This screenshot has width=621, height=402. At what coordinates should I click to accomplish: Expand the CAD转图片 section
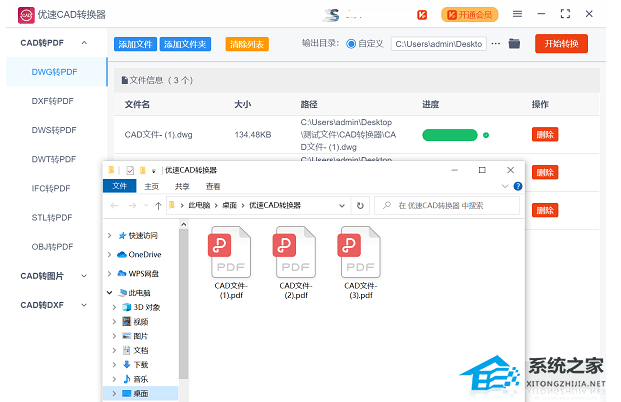pos(84,276)
